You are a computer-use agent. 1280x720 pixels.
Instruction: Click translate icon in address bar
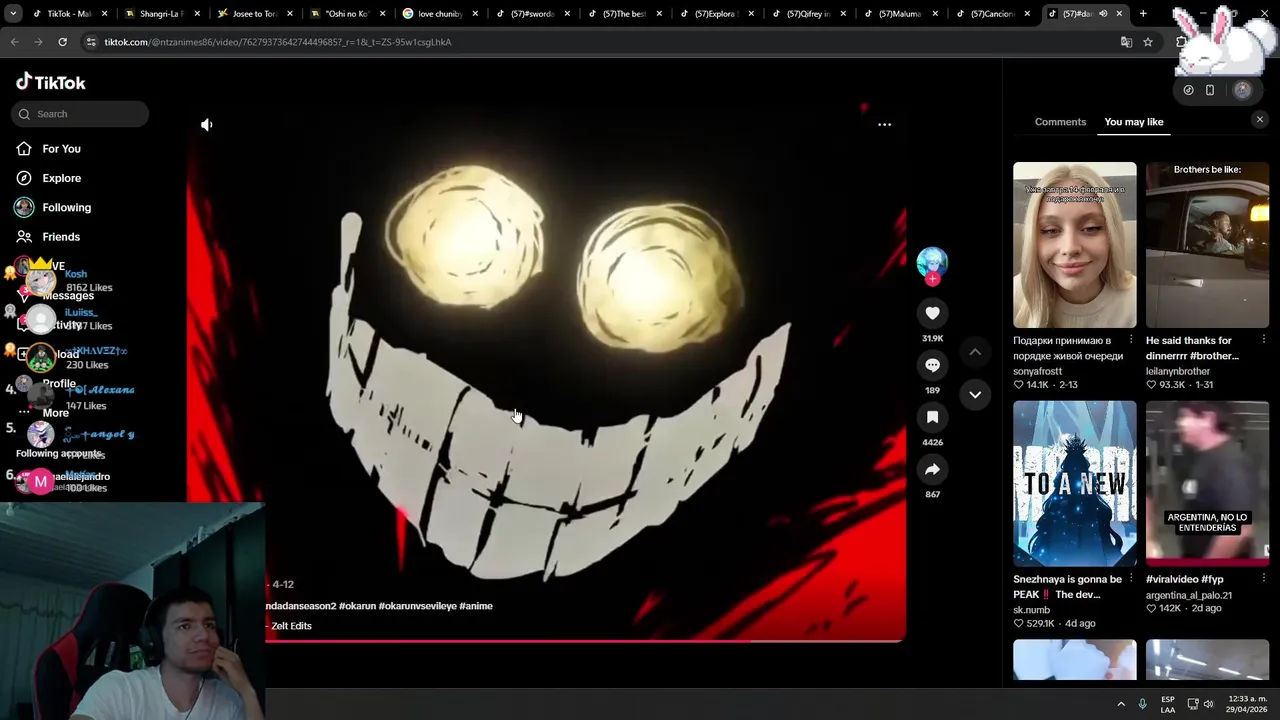point(1126,42)
